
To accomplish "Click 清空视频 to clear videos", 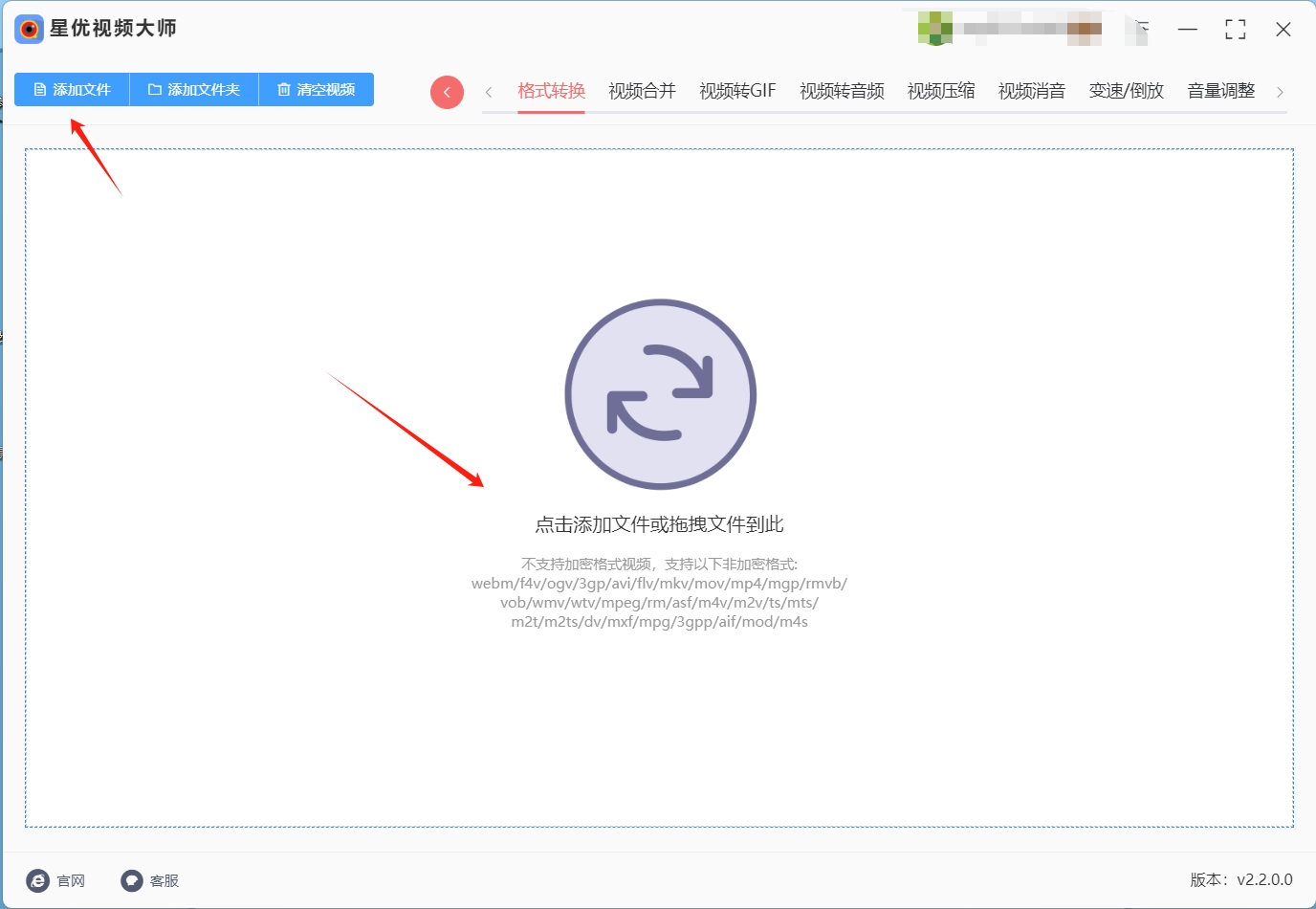I will (x=317, y=90).
